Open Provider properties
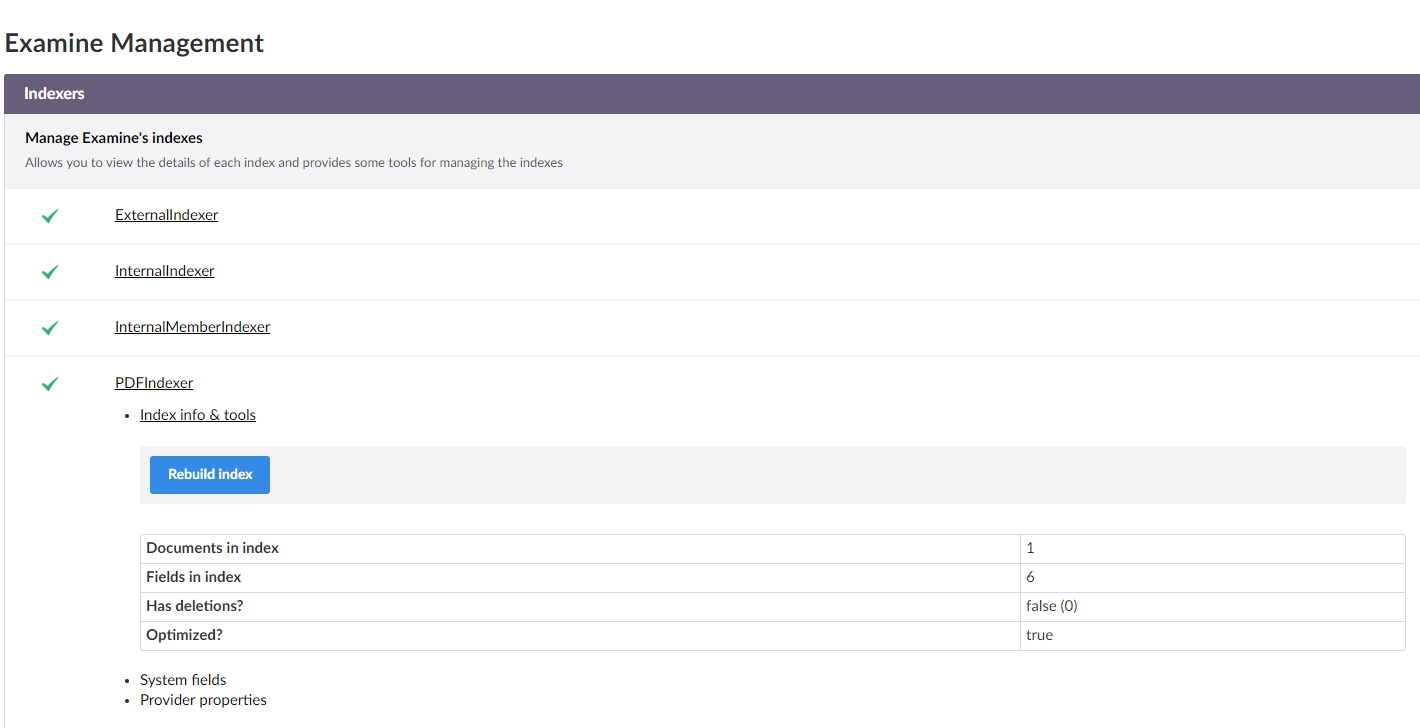Image resolution: width=1420 pixels, height=728 pixels. click(x=203, y=700)
